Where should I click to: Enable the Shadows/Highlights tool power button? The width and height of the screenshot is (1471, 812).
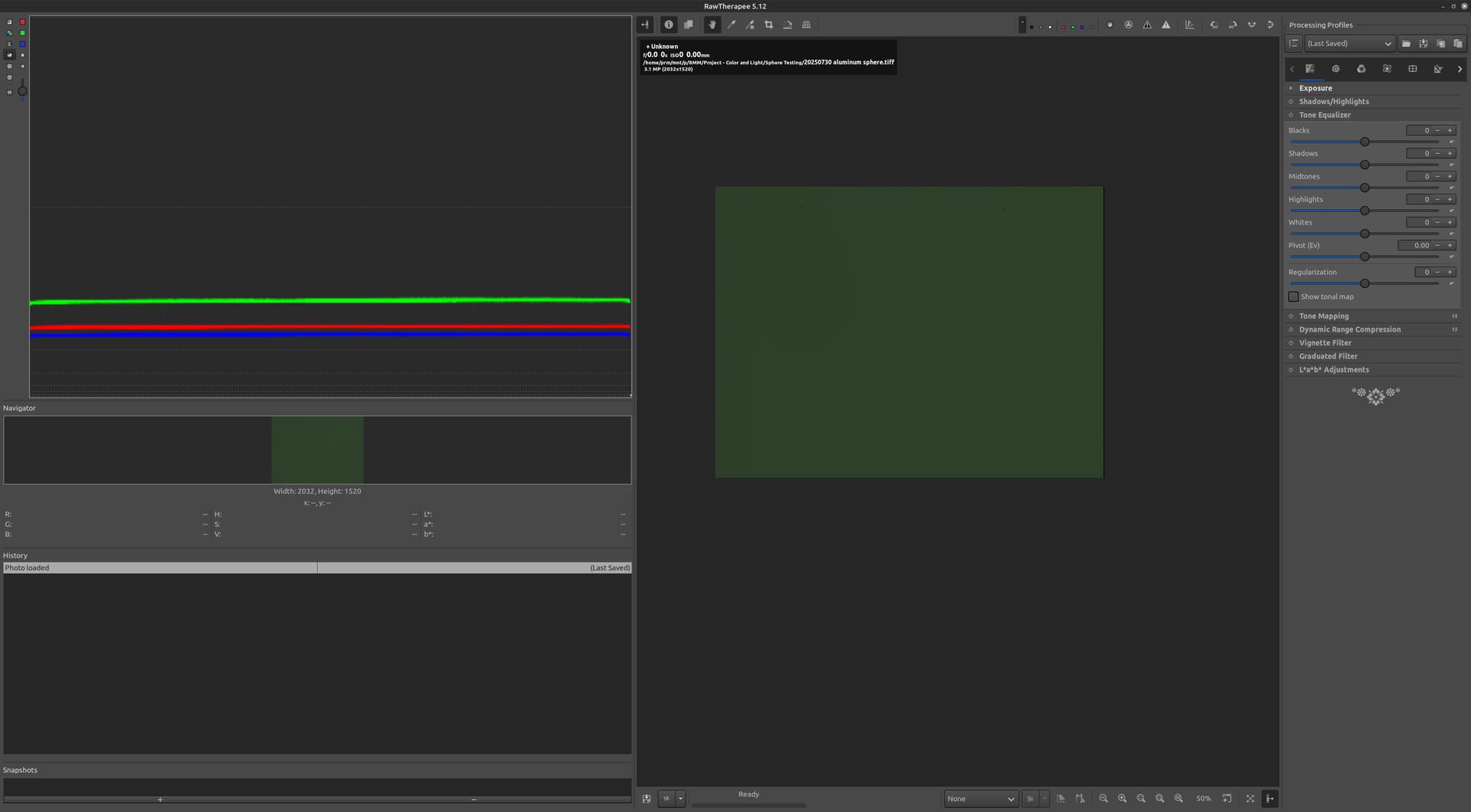tap(1291, 102)
